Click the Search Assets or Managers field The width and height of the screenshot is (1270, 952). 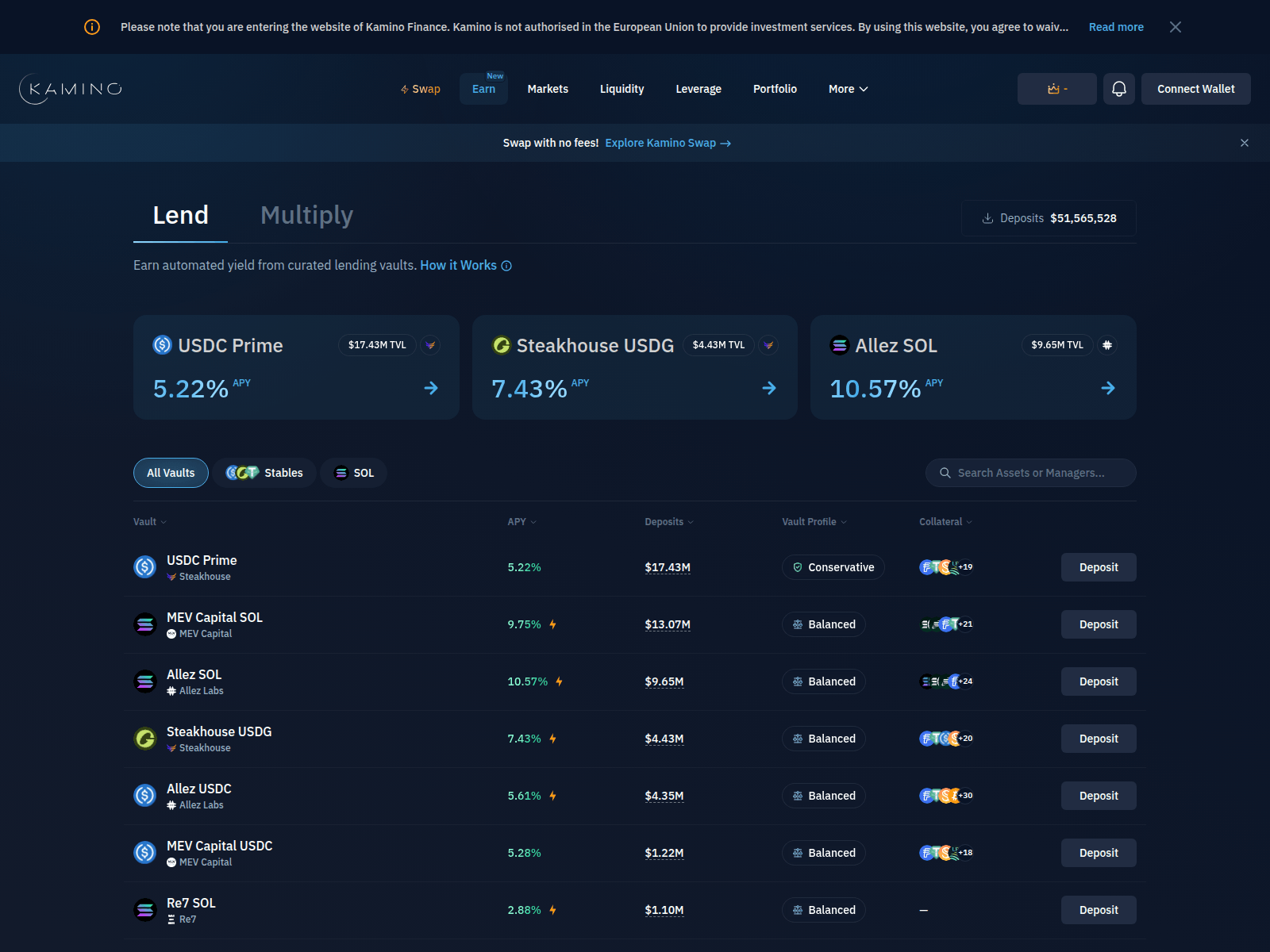(x=1031, y=473)
